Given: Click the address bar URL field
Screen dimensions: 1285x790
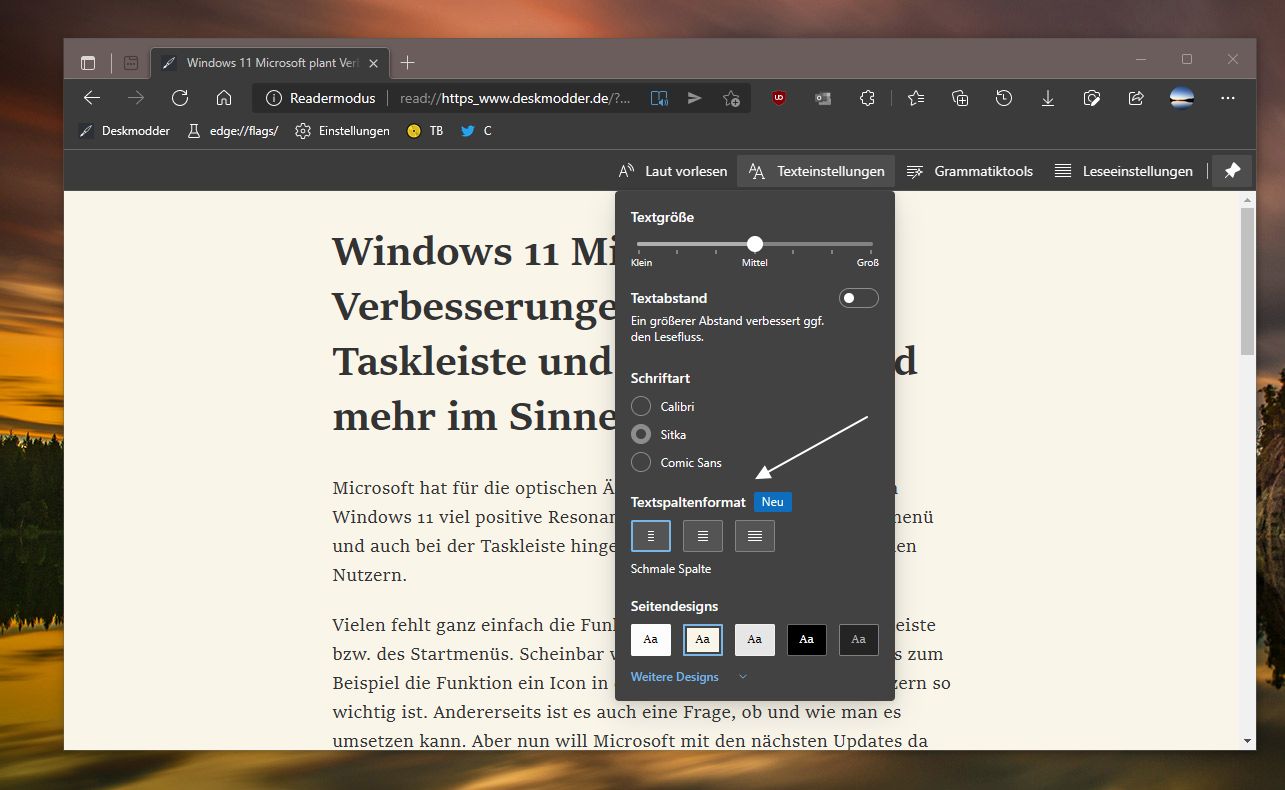Looking at the screenshot, I should tap(515, 98).
